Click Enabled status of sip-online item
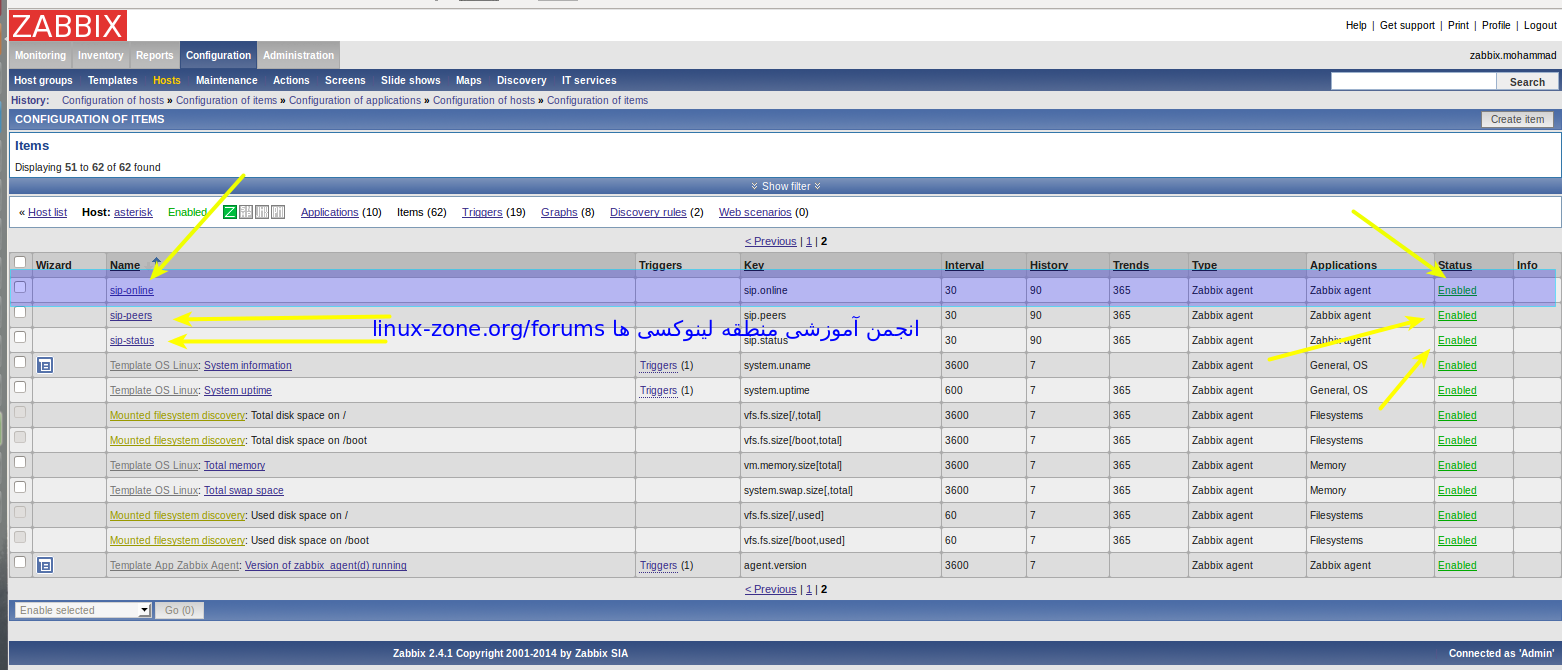Image resolution: width=1562 pixels, height=670 pixels. coord(1456,290)
